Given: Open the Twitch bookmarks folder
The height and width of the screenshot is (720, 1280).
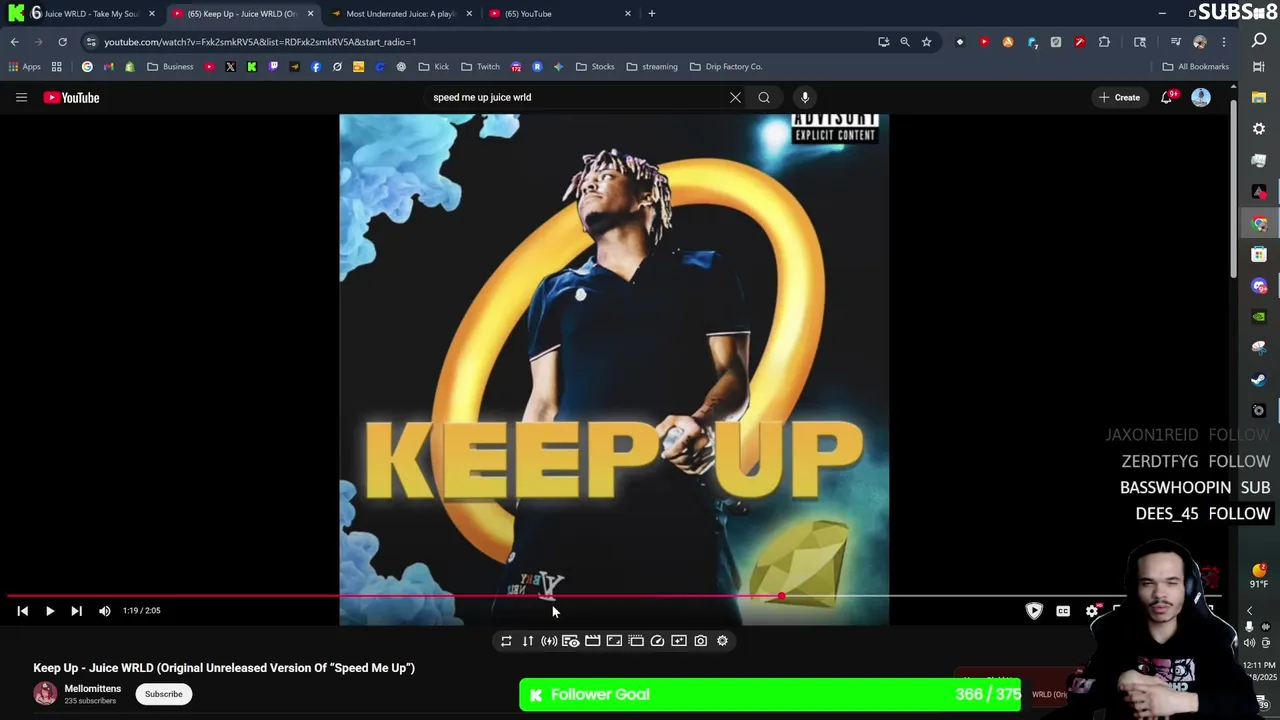Looking at the screenshot, I should tap(480, 67).
